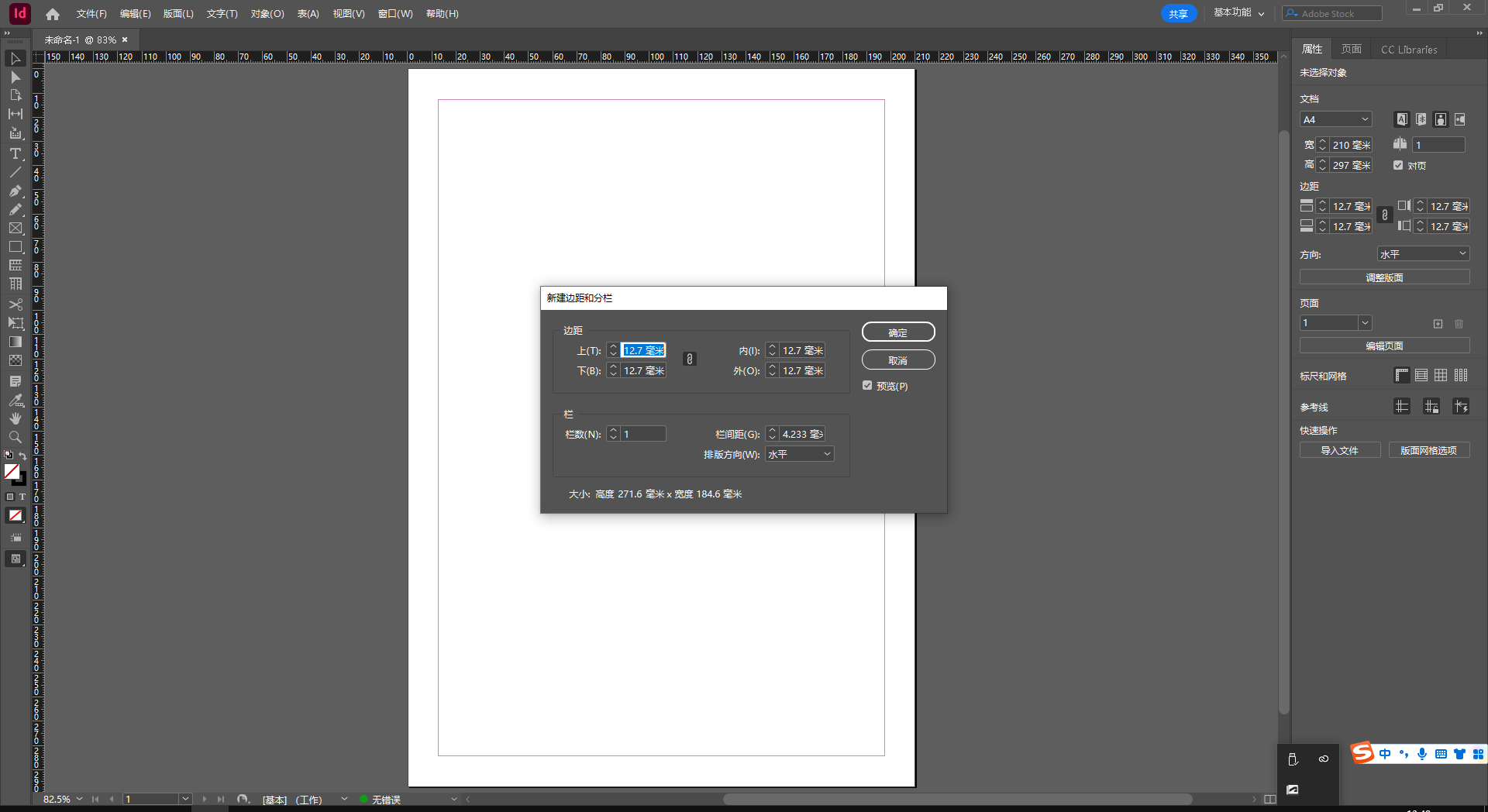The image size is (1488, 812).
Task: Select the Note tool
Action: coord(15,381)
